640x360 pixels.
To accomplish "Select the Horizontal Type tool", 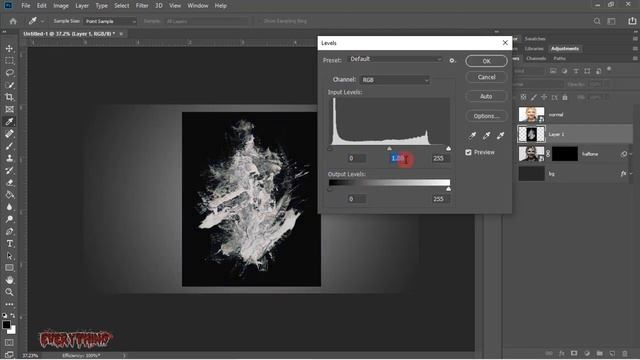I will (9, 244).
